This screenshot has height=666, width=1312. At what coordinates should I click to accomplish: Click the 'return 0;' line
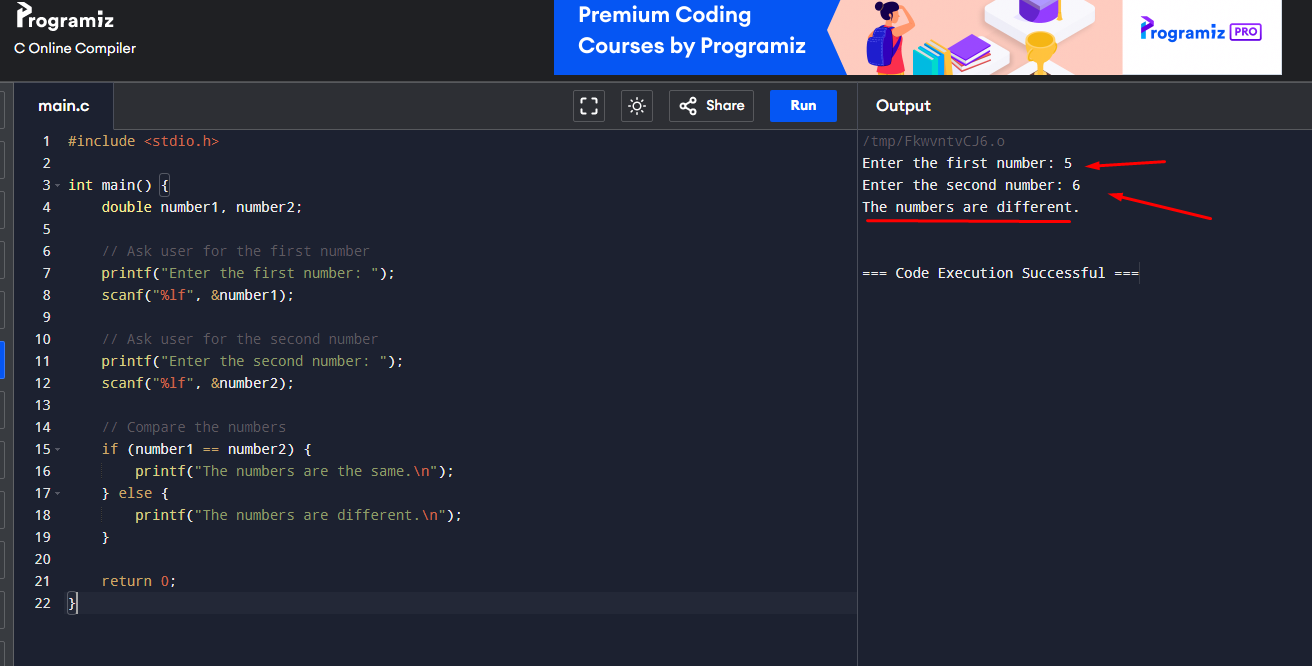coord(139,581)
